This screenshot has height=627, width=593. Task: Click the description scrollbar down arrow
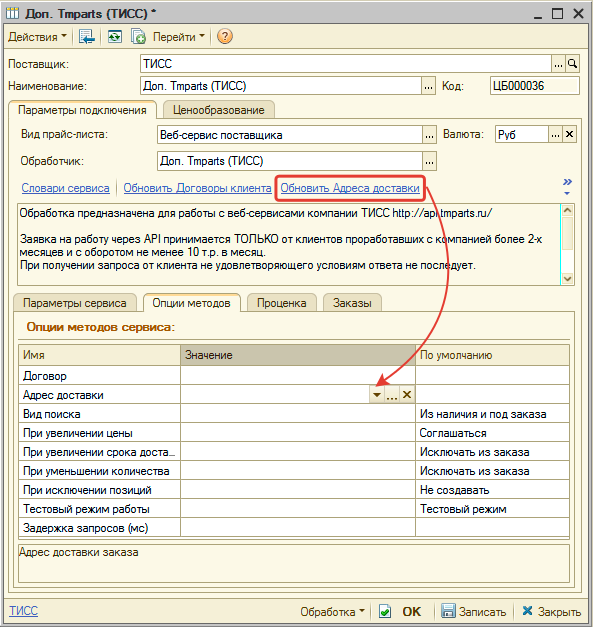[x=567, y=278]
